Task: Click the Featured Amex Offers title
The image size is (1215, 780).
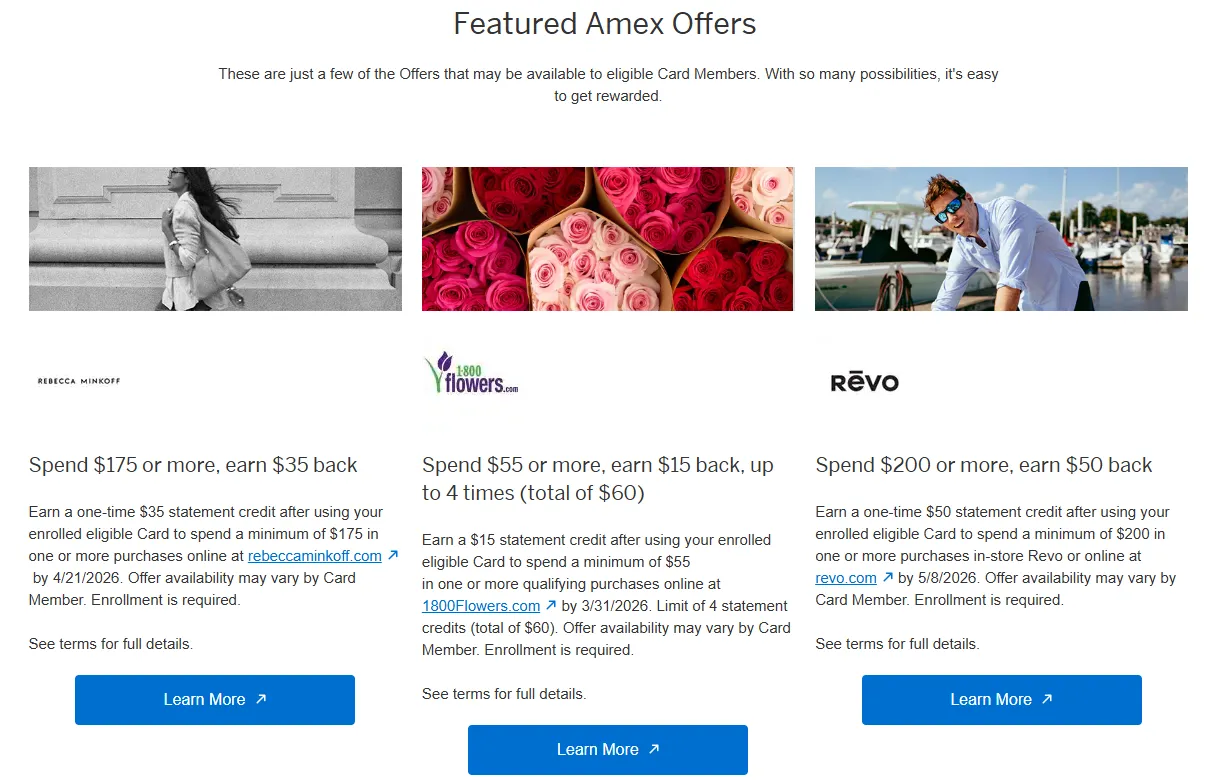Action: click(x=605, y=23)
